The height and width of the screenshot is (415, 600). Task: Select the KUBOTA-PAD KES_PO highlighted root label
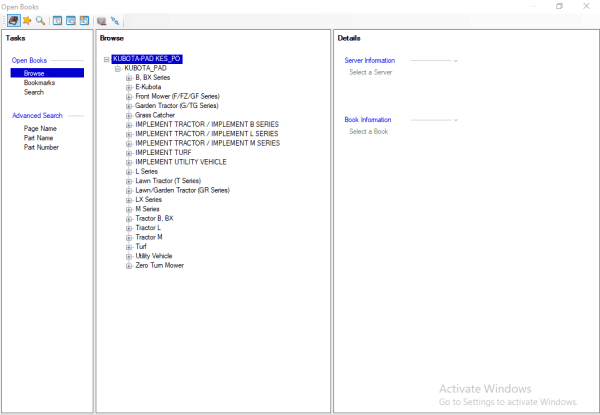click(x=147, y=59)
